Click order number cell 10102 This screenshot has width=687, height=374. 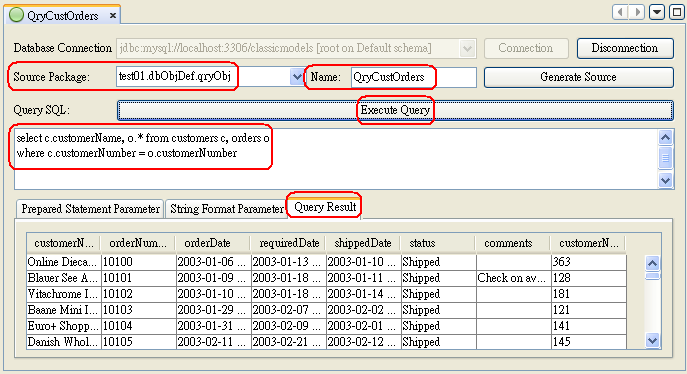(x=138, y=294)
